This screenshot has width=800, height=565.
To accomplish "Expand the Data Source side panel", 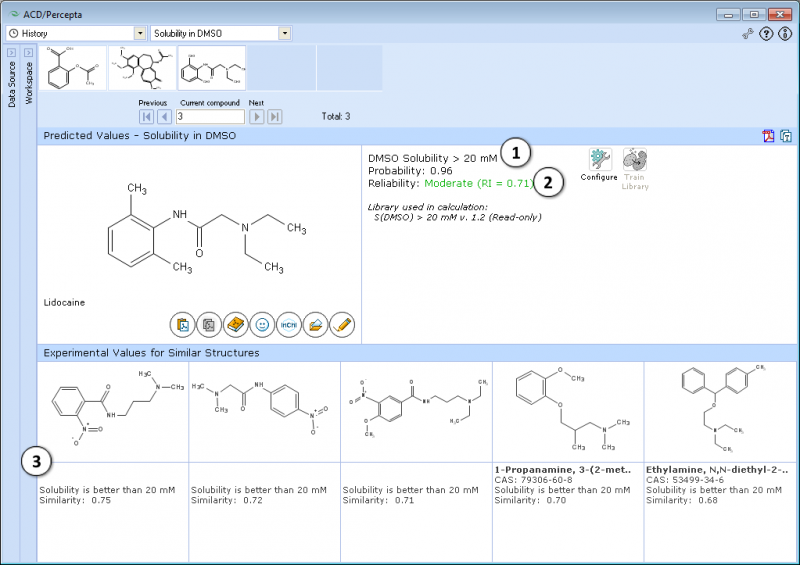I will click(x=11, y=52).
